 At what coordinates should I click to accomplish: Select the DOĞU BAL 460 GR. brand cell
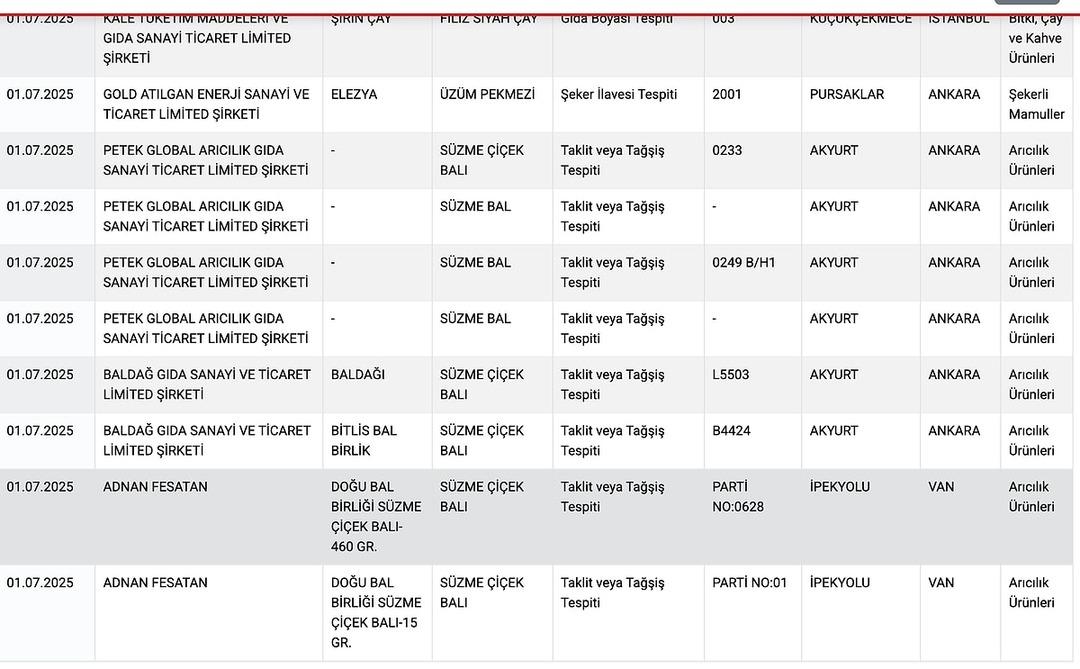(x=376, y=516)
